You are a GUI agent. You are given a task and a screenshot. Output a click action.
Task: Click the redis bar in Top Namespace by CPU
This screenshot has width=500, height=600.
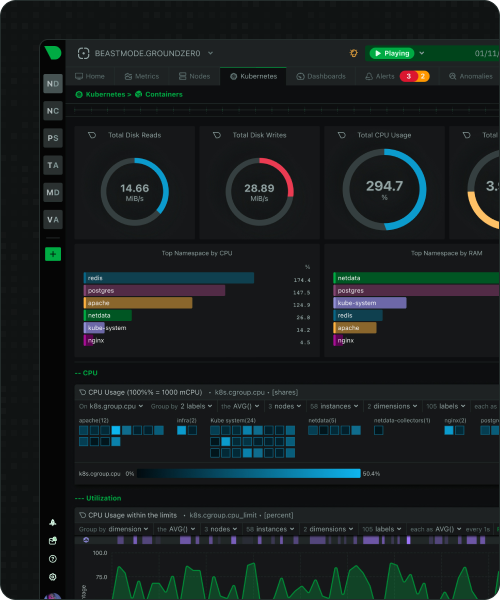click(x=169, y=278)
